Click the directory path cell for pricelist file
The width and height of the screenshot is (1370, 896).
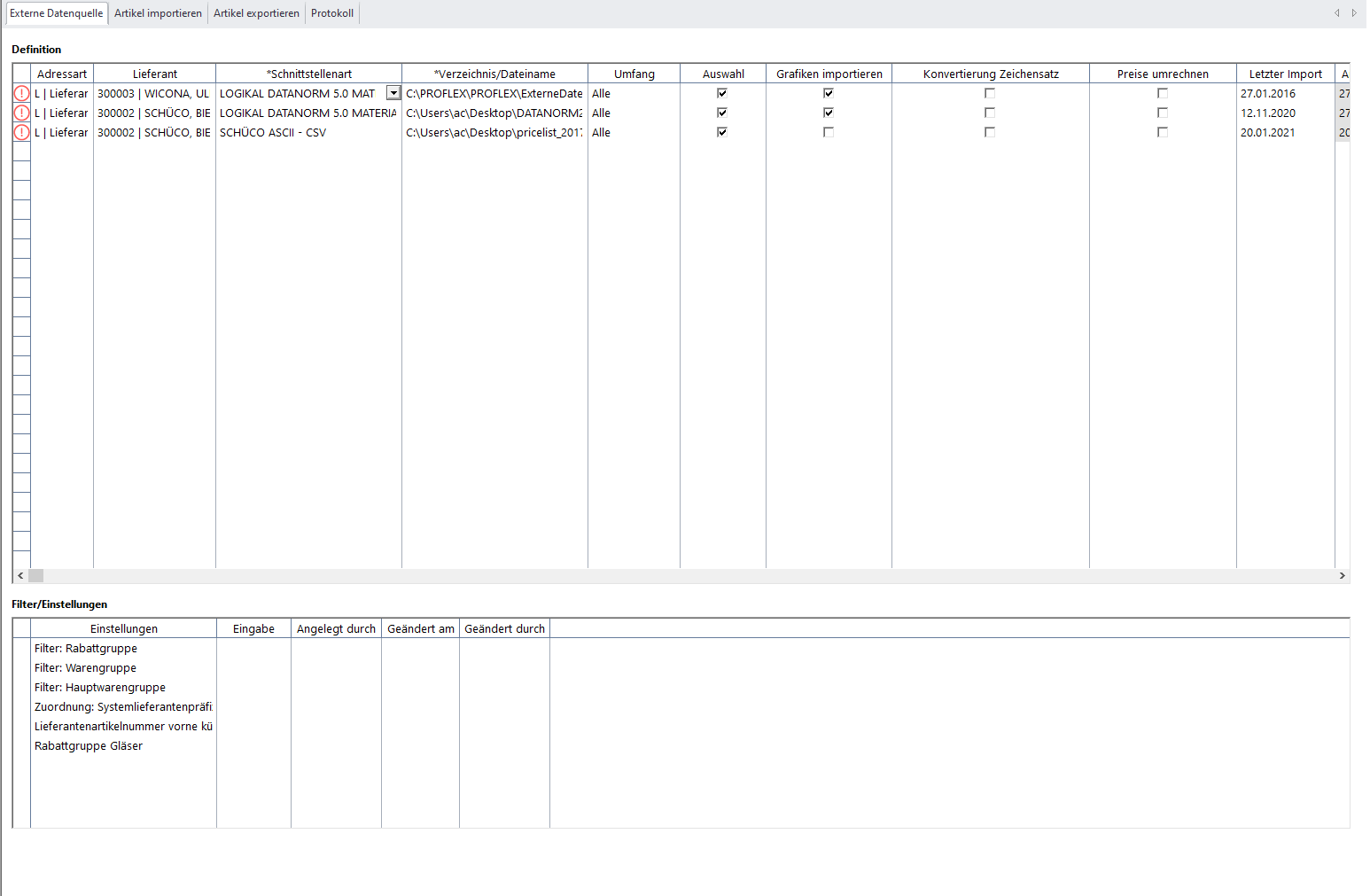494,132
